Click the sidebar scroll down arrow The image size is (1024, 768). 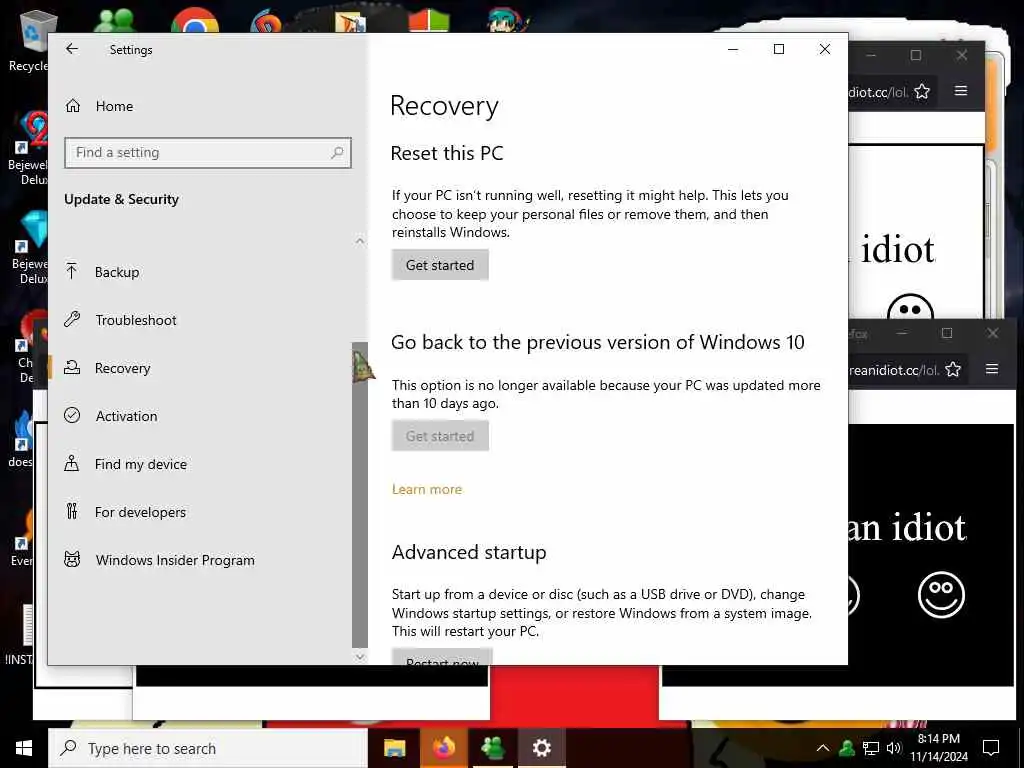click(x=360, y=657)
